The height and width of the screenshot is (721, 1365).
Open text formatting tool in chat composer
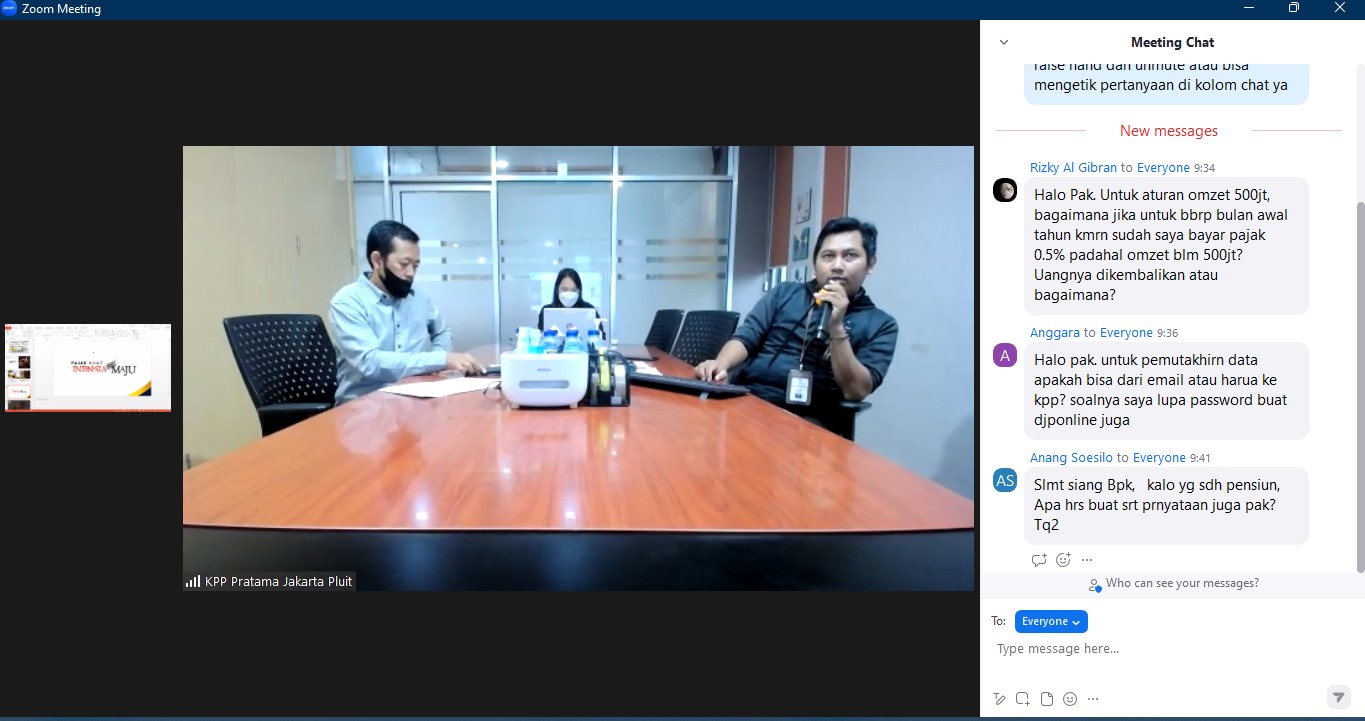point(998,699)
